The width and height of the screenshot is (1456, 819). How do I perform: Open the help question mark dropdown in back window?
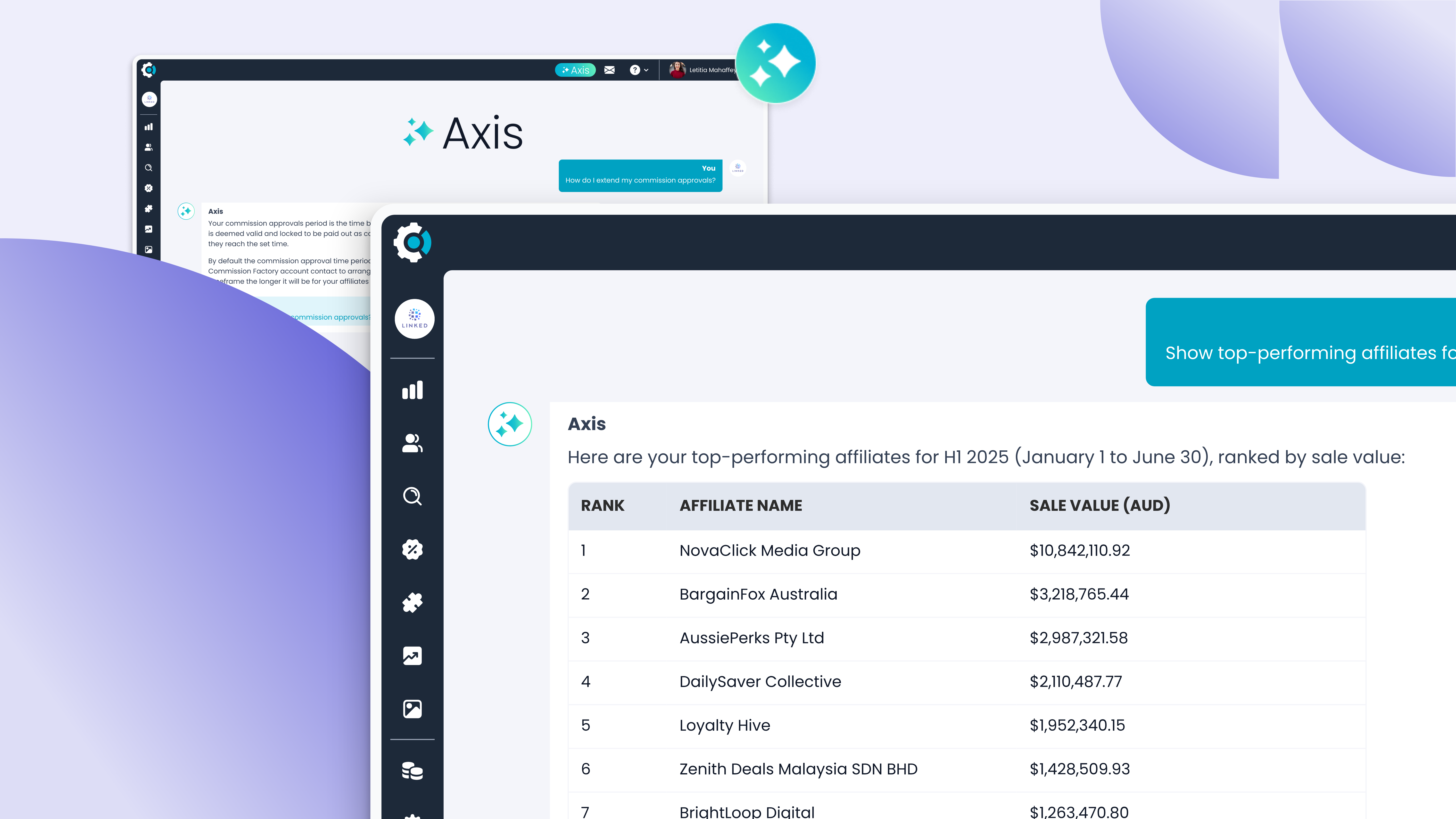click(x=639, y=70)
